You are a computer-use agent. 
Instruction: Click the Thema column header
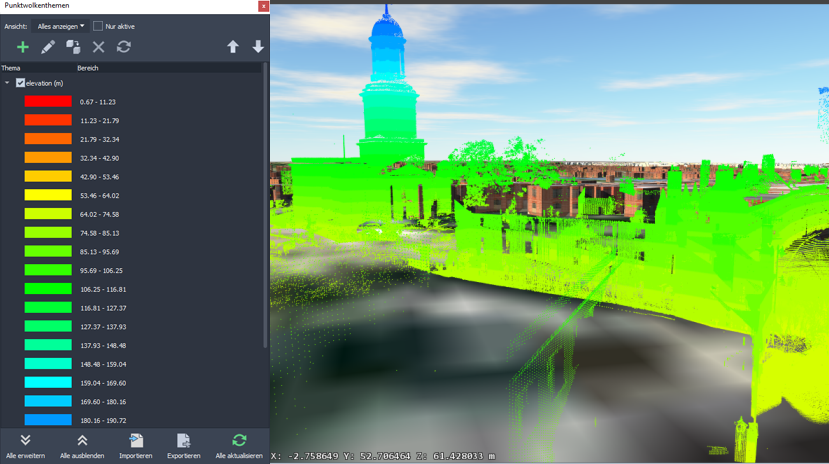[11, 68]
